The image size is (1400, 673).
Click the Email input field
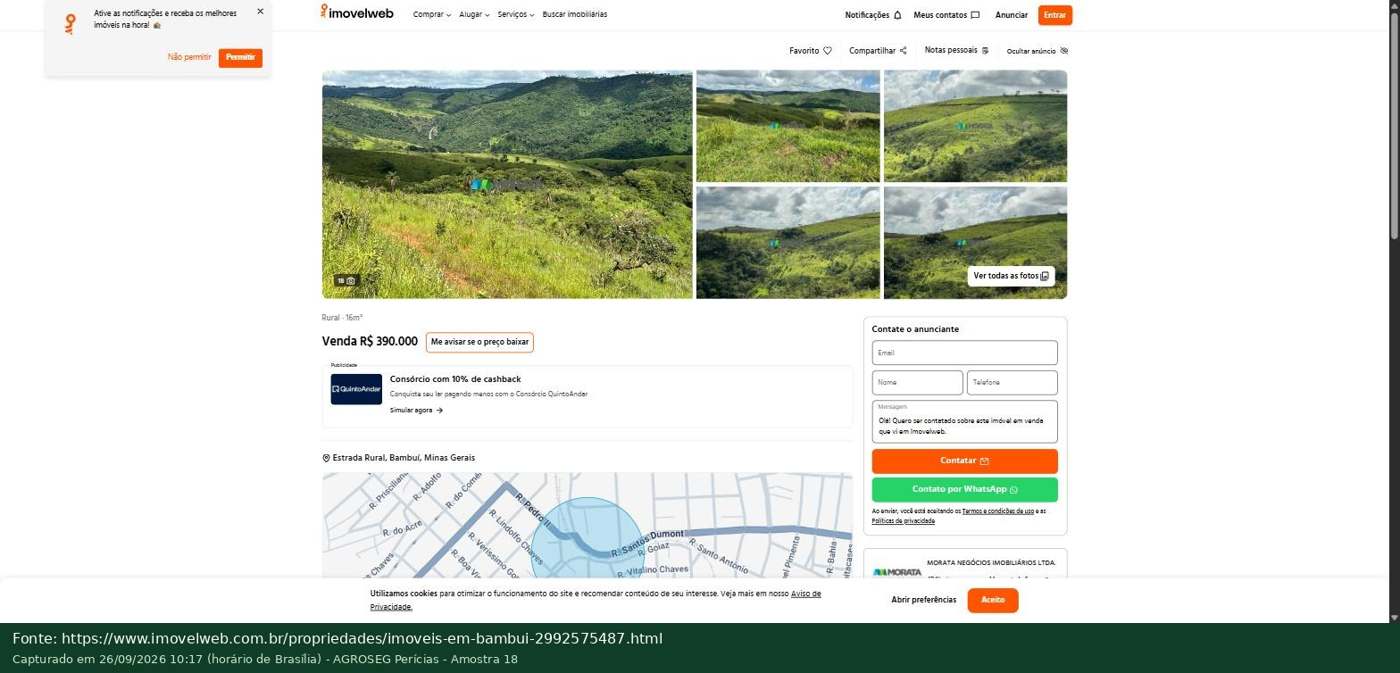(x=965, y=353)
